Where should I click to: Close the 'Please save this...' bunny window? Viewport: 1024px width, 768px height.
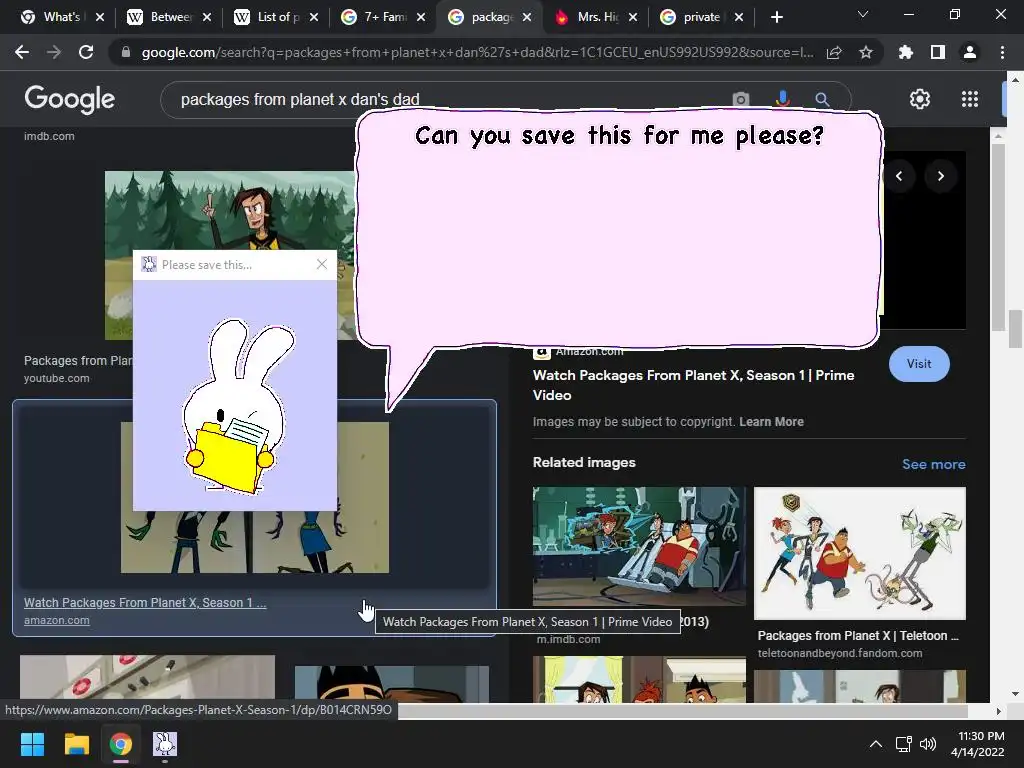(321, 264)
